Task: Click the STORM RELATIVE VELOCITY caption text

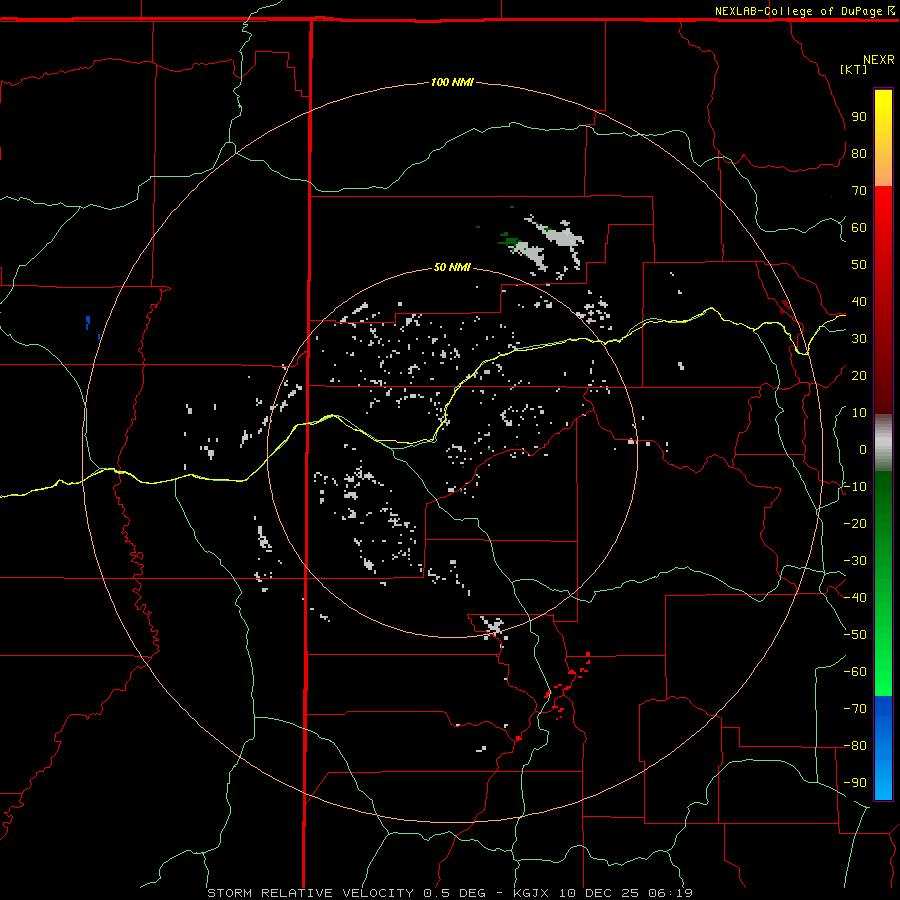Action: (310, 893)
